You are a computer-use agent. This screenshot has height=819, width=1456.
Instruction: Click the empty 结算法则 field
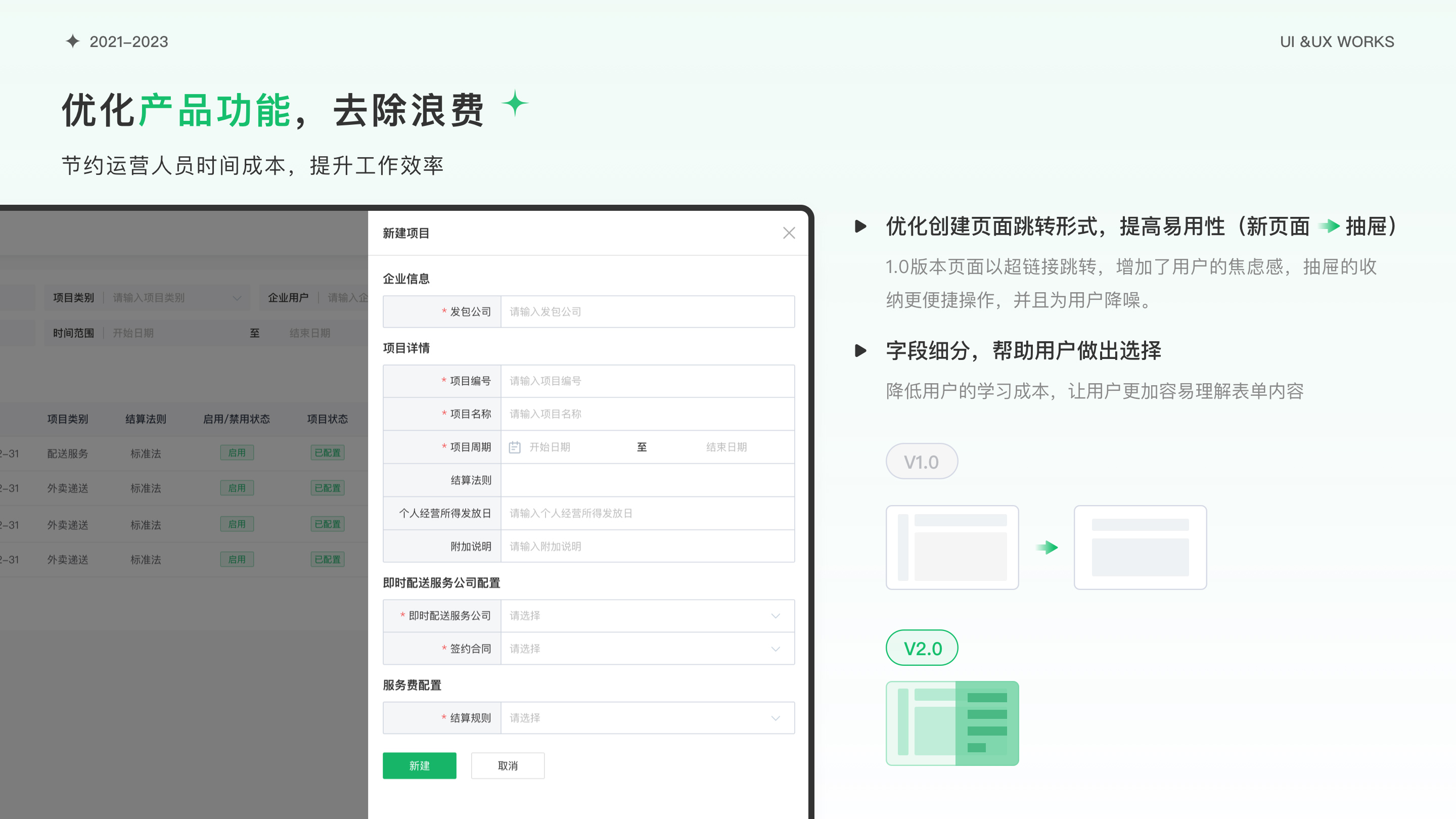click(x=647, y=480)
